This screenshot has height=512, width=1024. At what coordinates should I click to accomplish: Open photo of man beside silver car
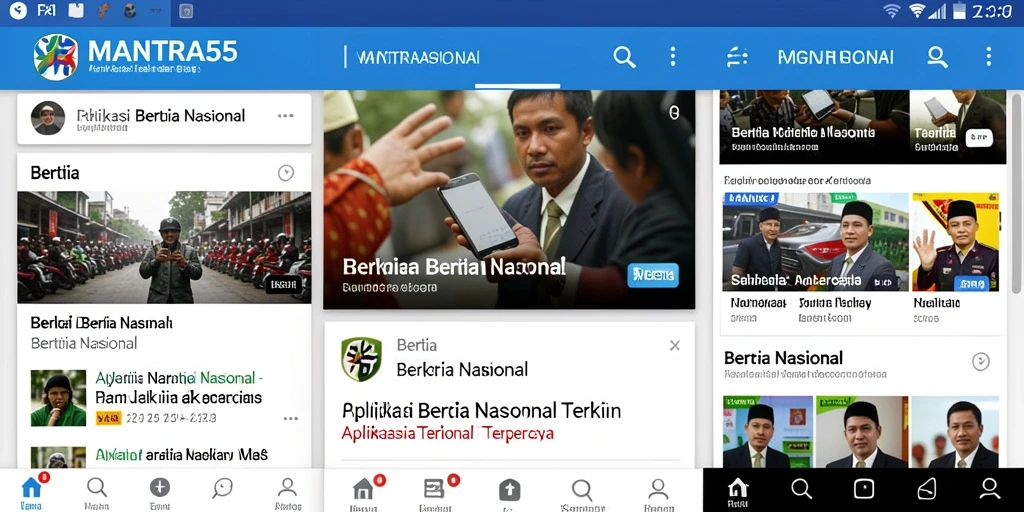(815, 242)
